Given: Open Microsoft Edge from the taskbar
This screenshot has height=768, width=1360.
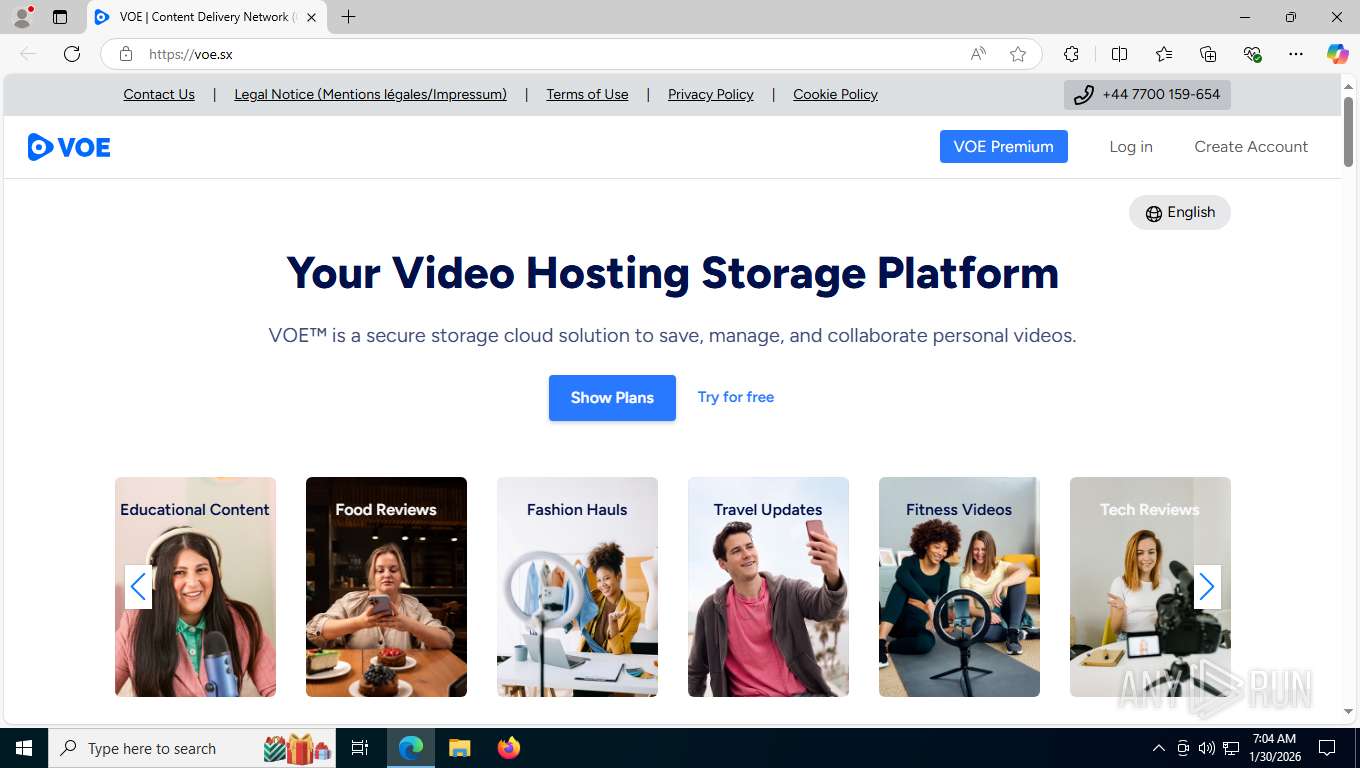Looking at the screenshot, I should 411,748.
